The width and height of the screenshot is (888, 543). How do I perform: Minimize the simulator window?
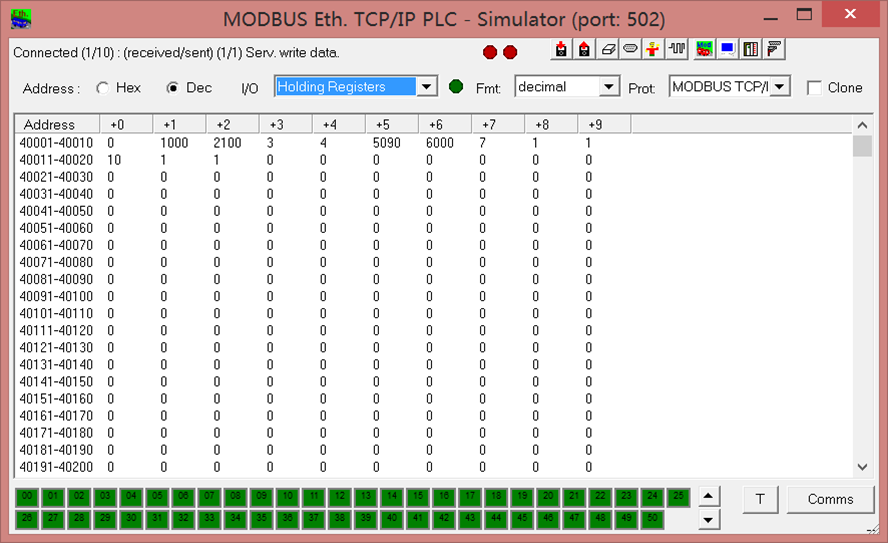tap(771, 16)
